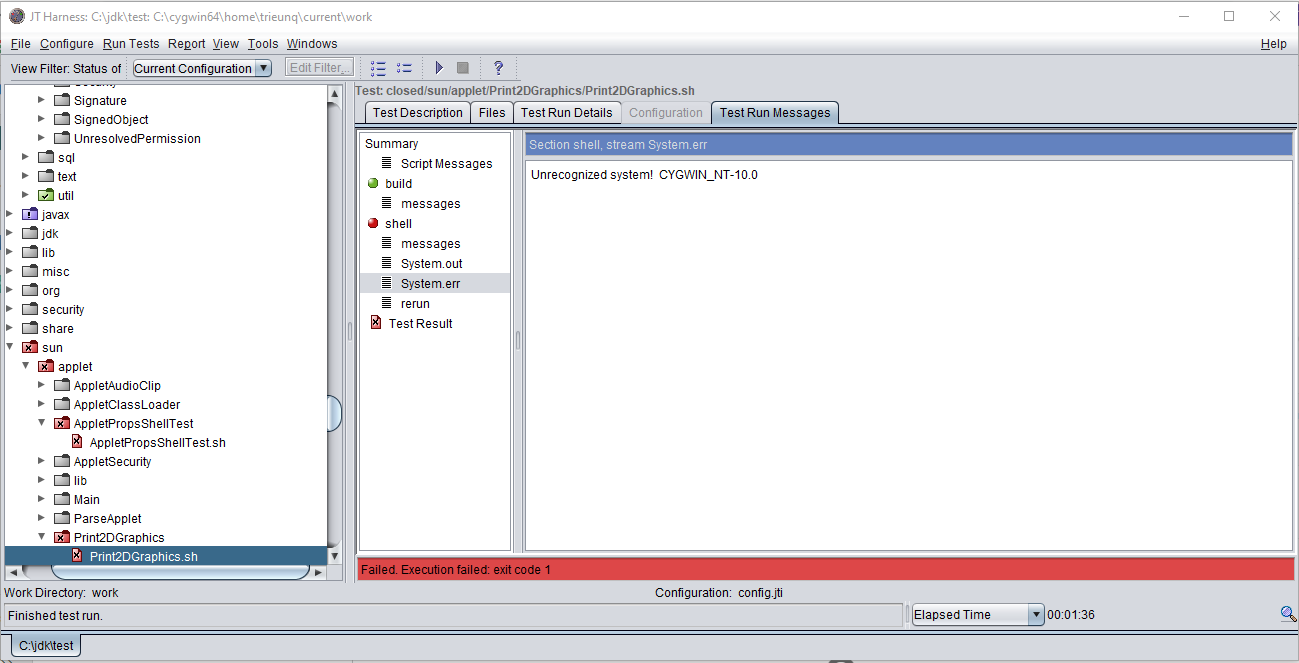
Task: Click the tree panel horizontal scrollbar
Action: [x=180, y=572]
